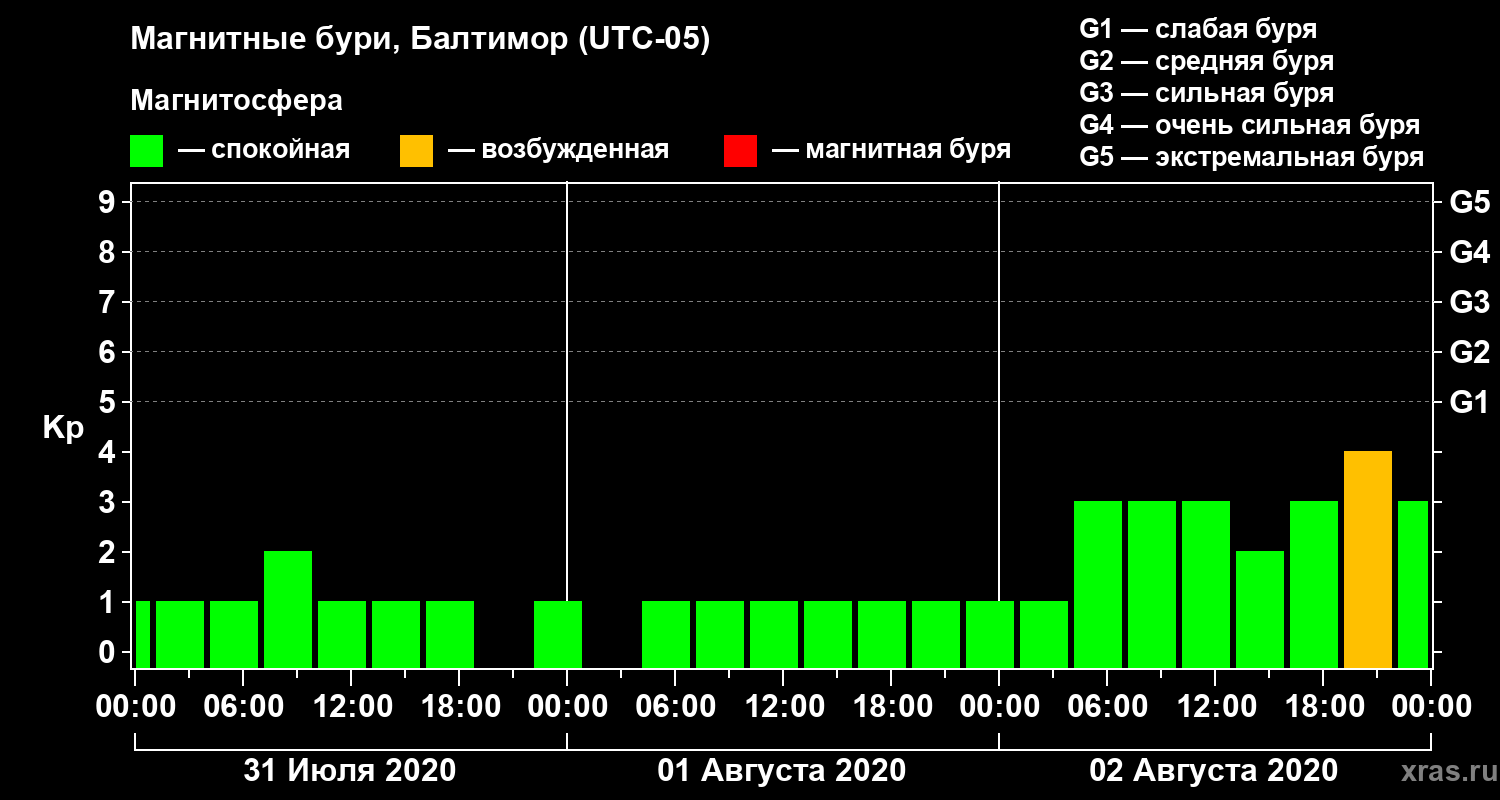Select the Kp 2 bar on 02 Августа
The width and height of the screenshot is (1500, 800).
point(1260,610)
